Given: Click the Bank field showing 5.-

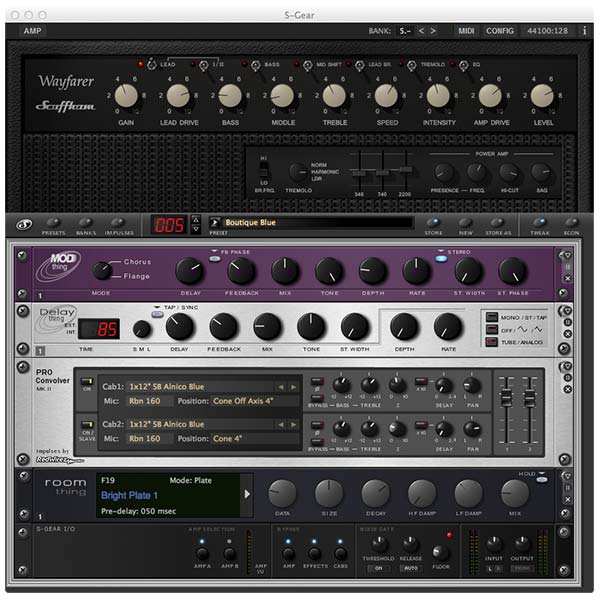Looking at the screenshot, I should [x=405, y=31].
